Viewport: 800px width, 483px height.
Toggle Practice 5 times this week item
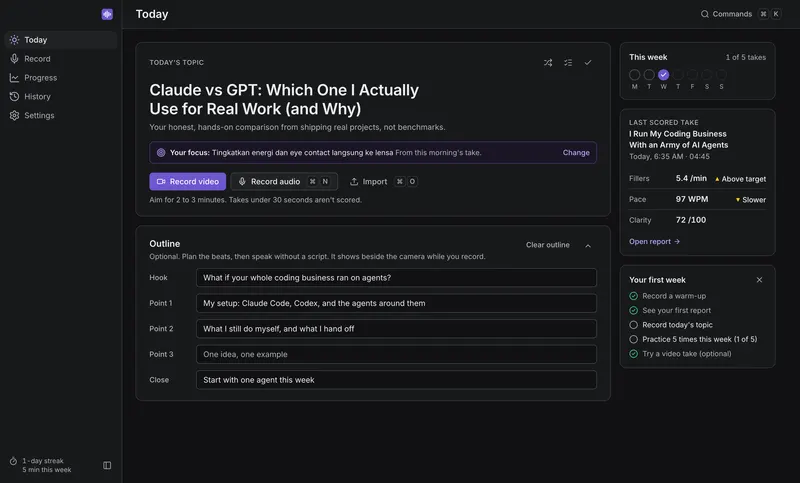pyautogui.click(x=693, y=339)
